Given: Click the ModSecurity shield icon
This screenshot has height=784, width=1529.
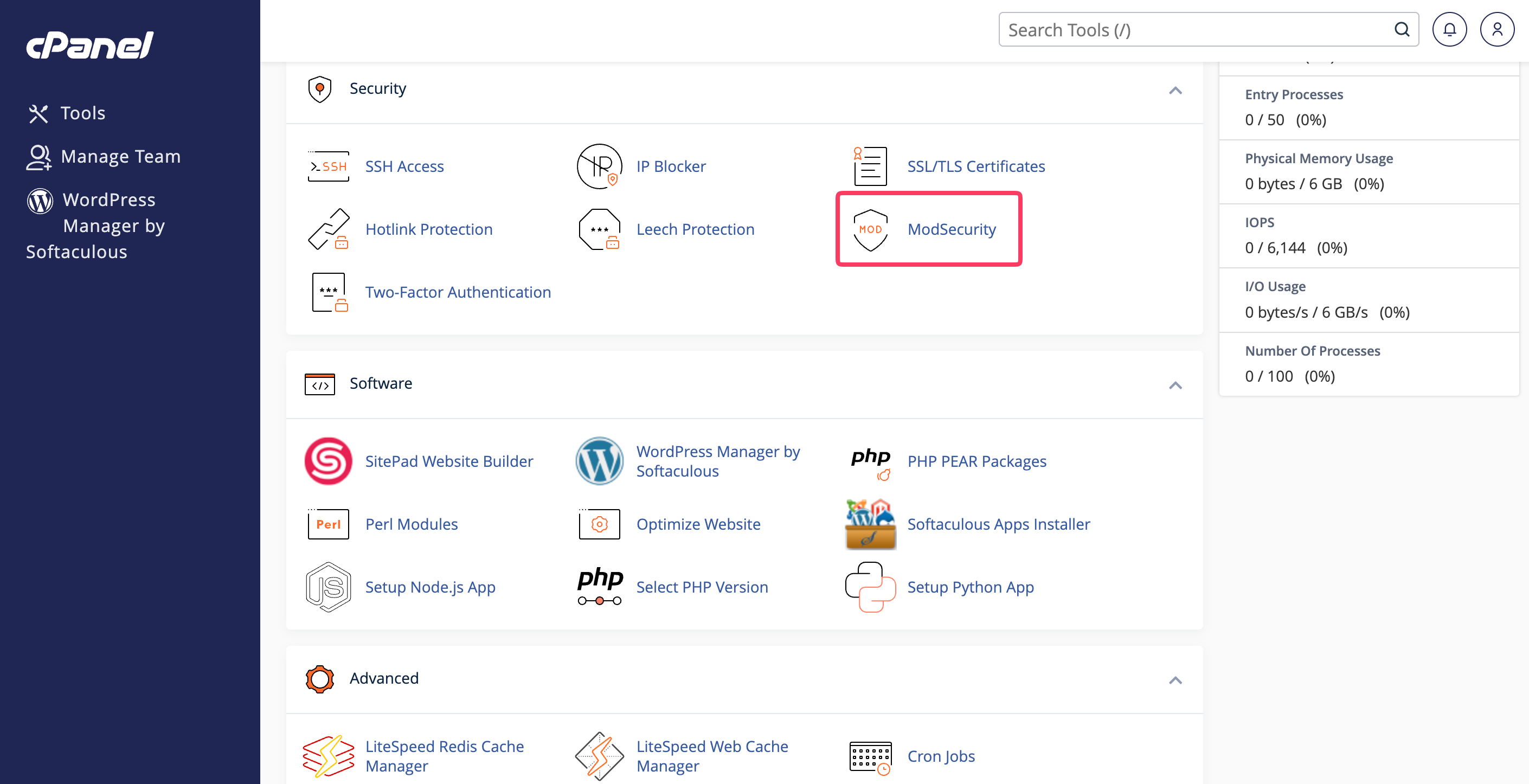Looking at the screenshot, I should tap(870, 230).
